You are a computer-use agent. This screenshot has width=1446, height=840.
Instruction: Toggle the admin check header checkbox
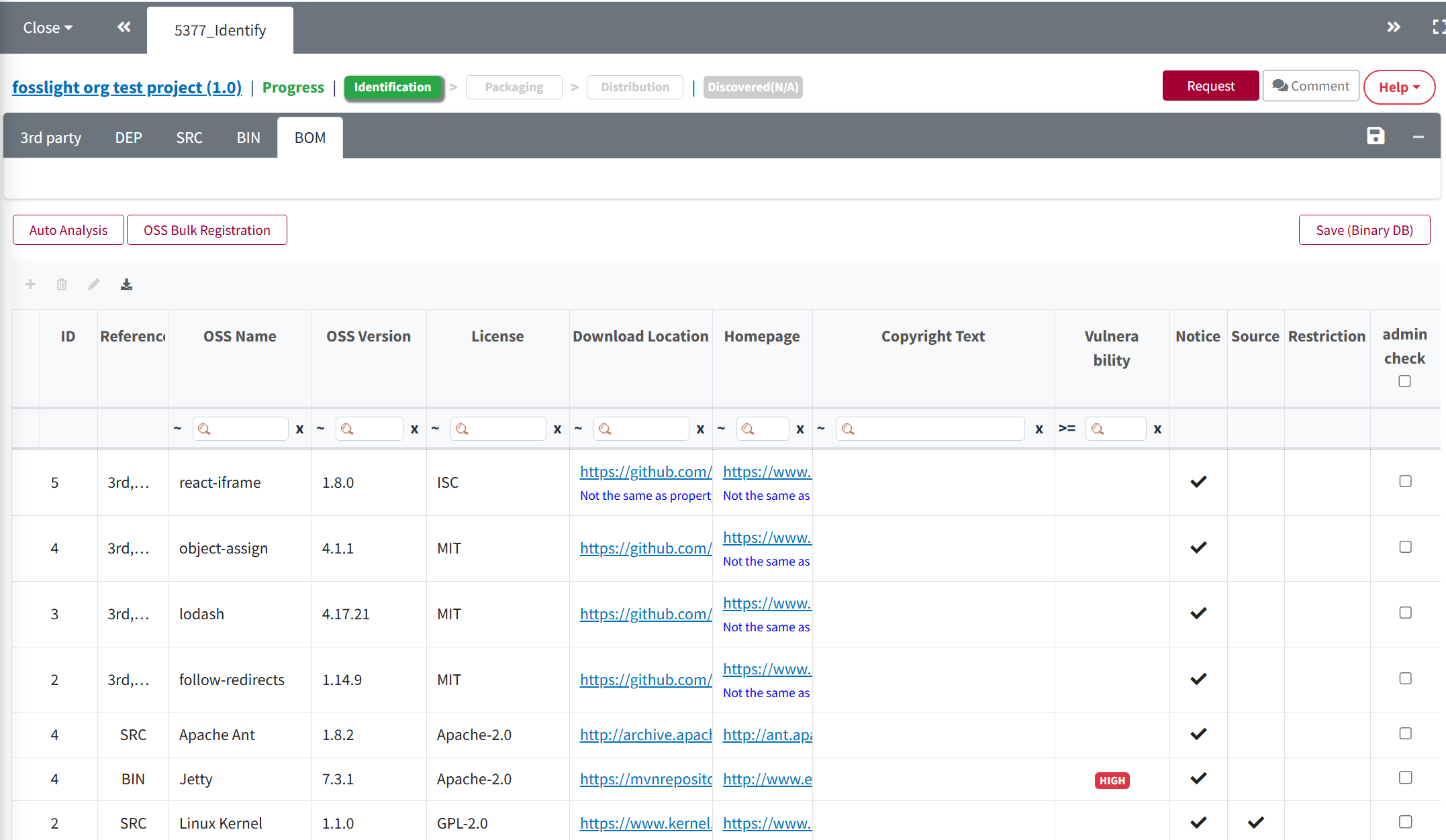click(x=1404, y=381)
